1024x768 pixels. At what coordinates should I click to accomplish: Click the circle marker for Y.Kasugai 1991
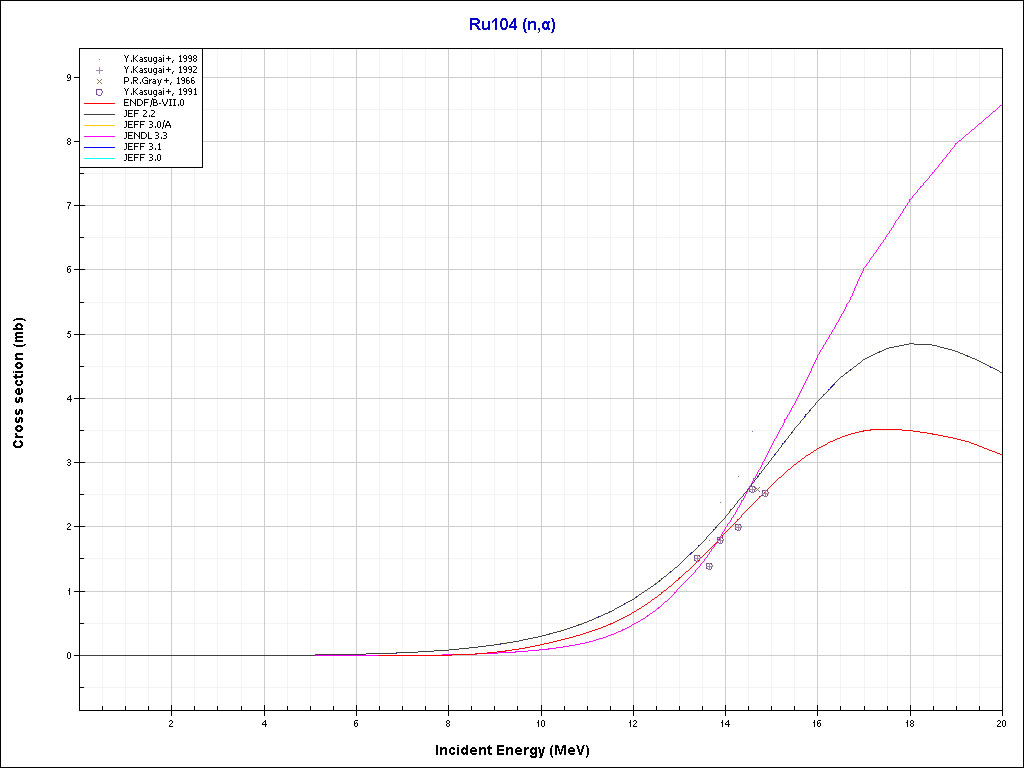pos(100,92)
